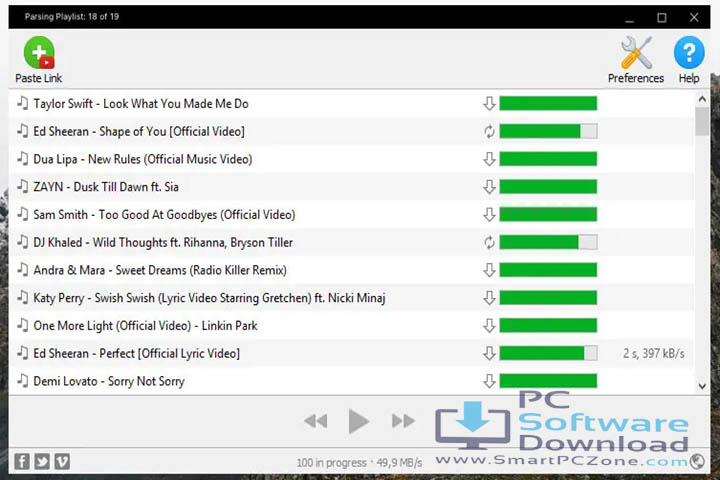Click the music note icon beside Demi Lovato
This screenshot has height=480, width=720.
[22, 380]
